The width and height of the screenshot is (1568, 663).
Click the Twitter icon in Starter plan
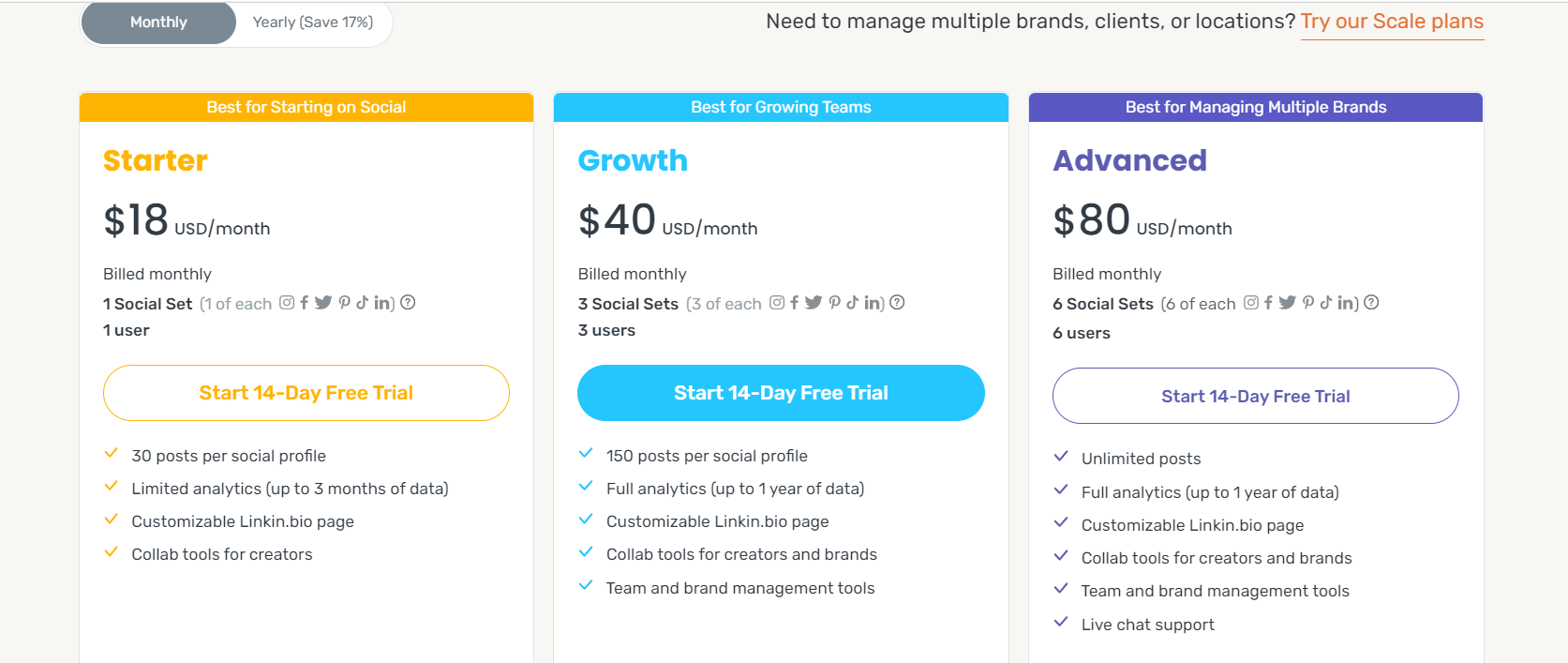(x=323, y=302)
